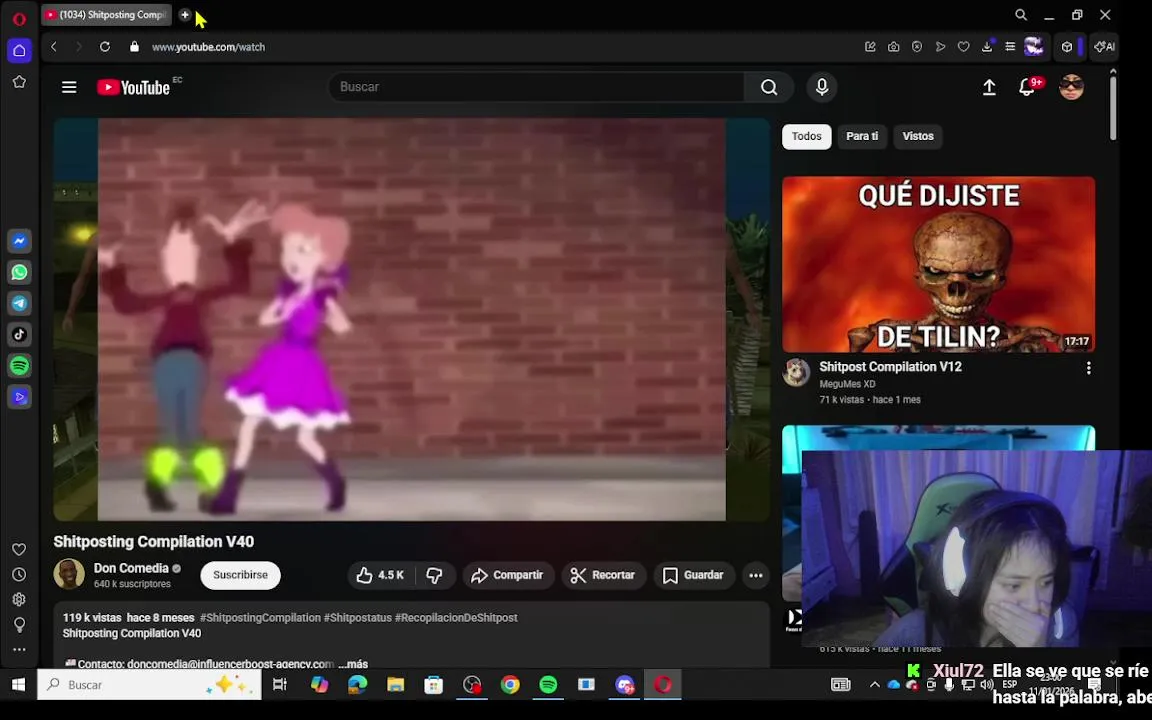1152x720 pixels.
Task: Go back with the browser back arrow
Action: coord(54,46)
